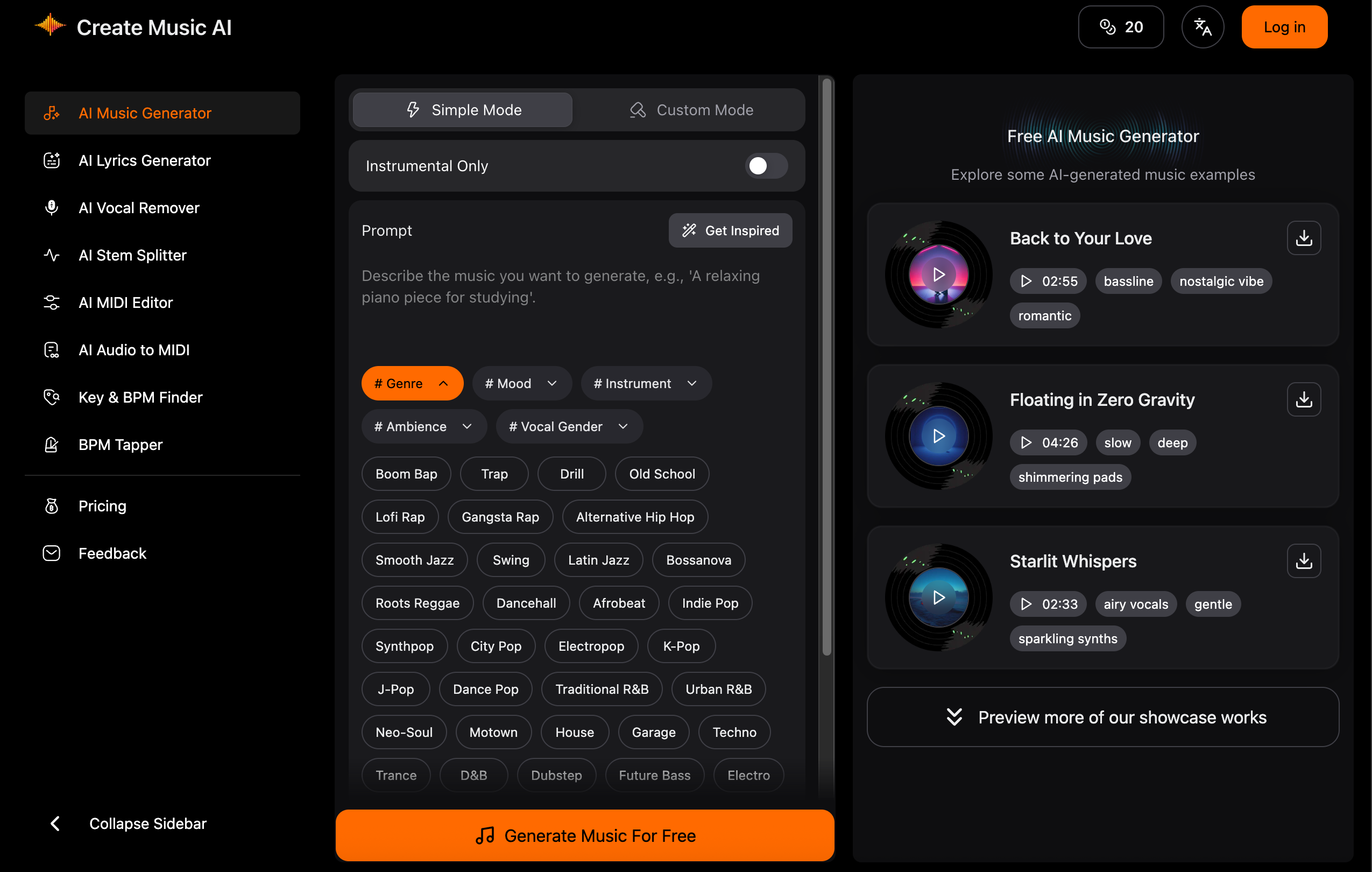Viewport: 1372px width, 872px height.
Task: Open the Pricing page
Action: pos(102,505)
